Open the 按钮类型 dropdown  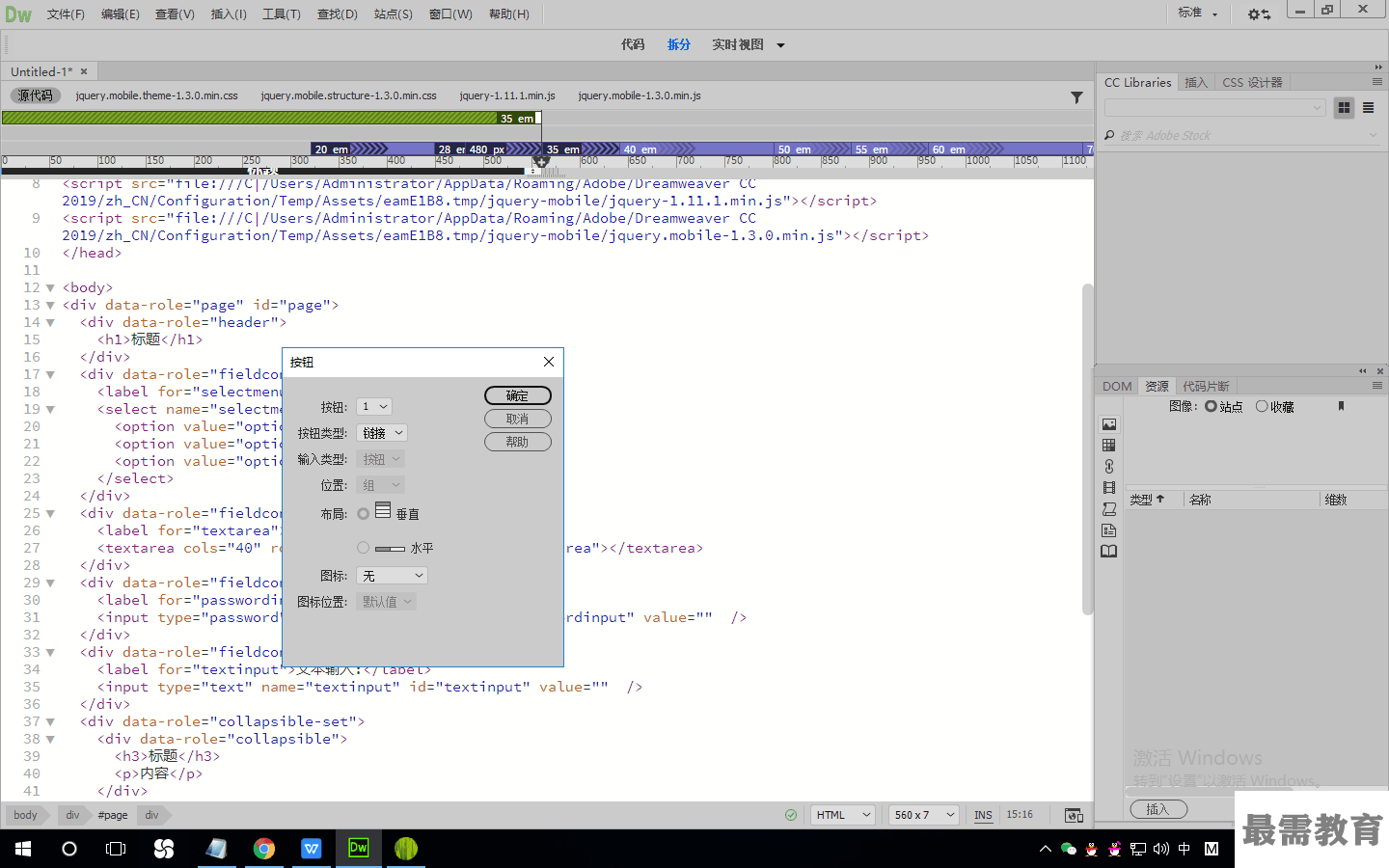(382, 433)
